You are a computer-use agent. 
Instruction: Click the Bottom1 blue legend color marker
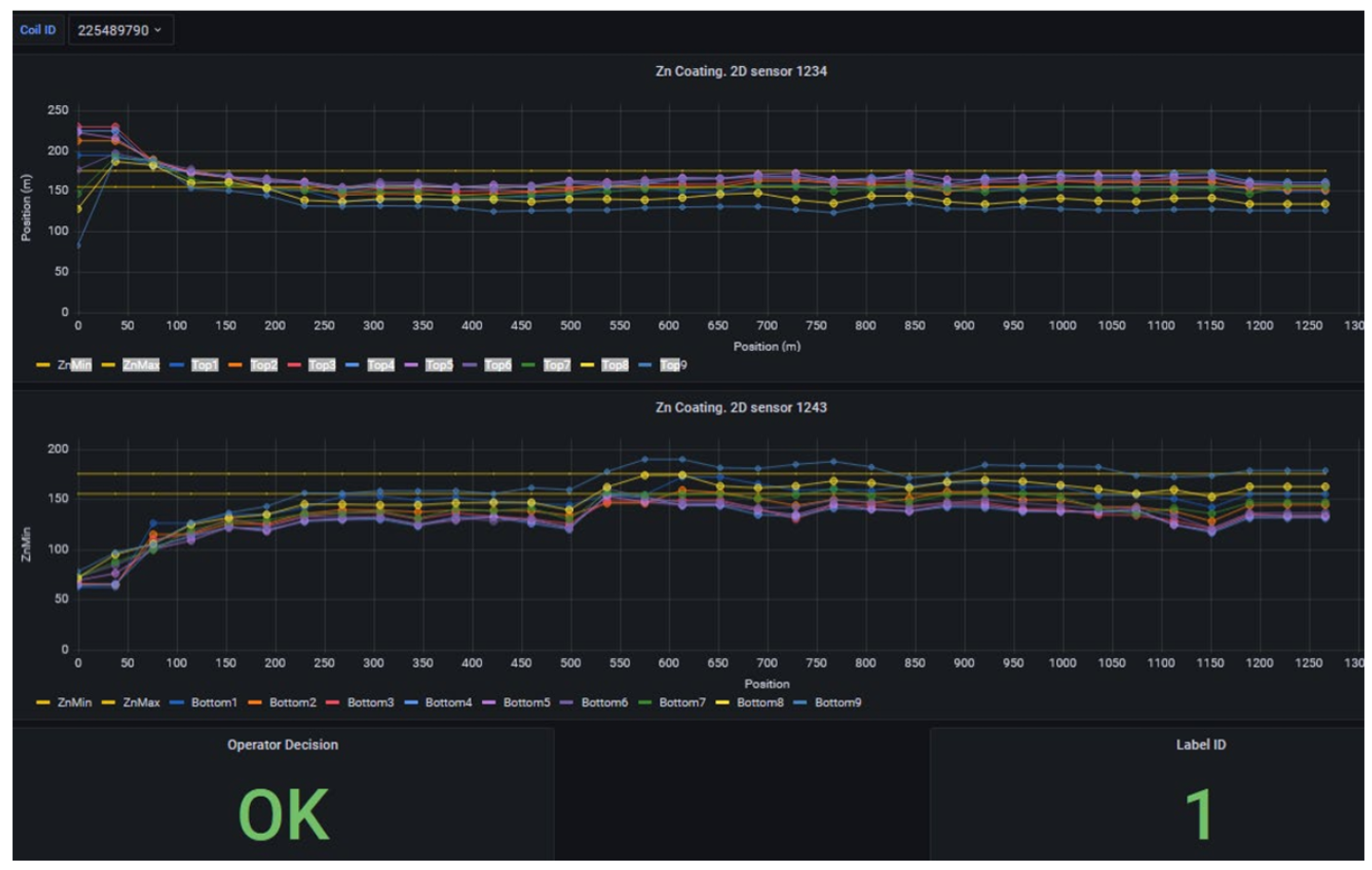coord(177,703)
